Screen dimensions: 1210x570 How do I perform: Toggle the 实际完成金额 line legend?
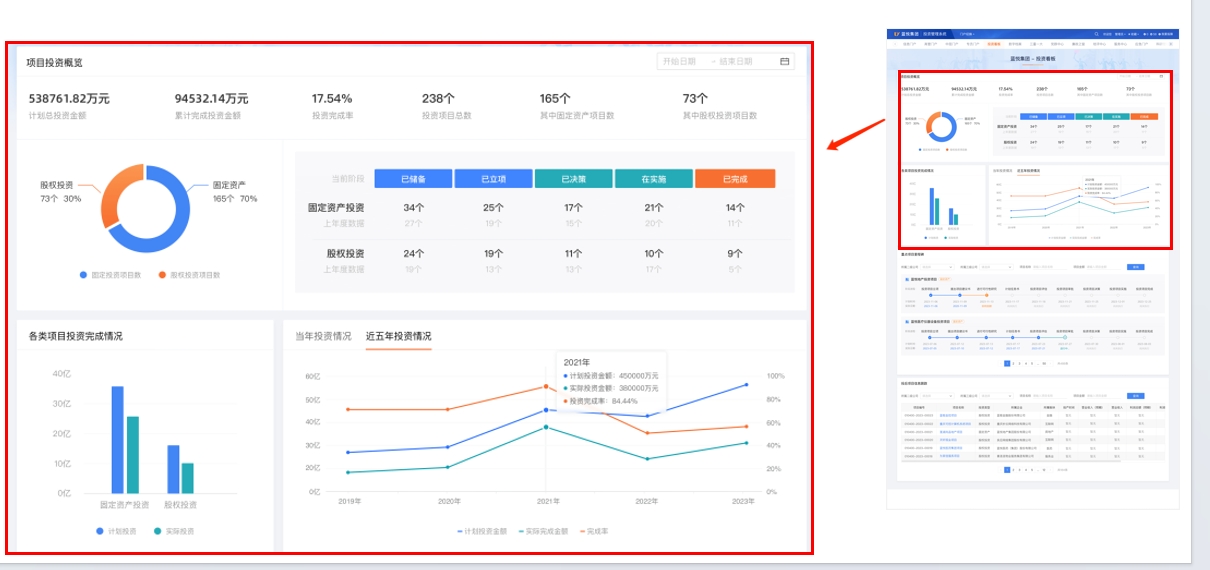coord(544,531)
